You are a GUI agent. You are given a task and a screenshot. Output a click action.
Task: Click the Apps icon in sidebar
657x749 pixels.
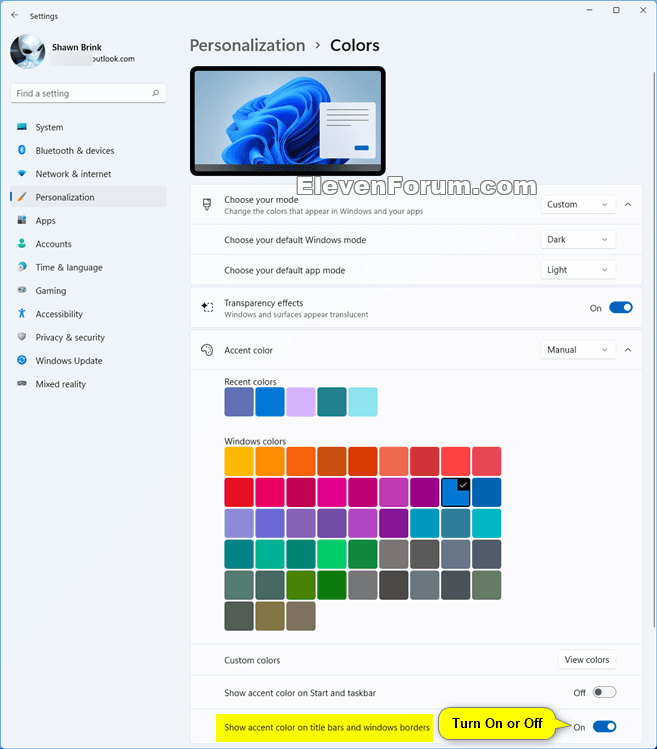click(x=22, y=220)
